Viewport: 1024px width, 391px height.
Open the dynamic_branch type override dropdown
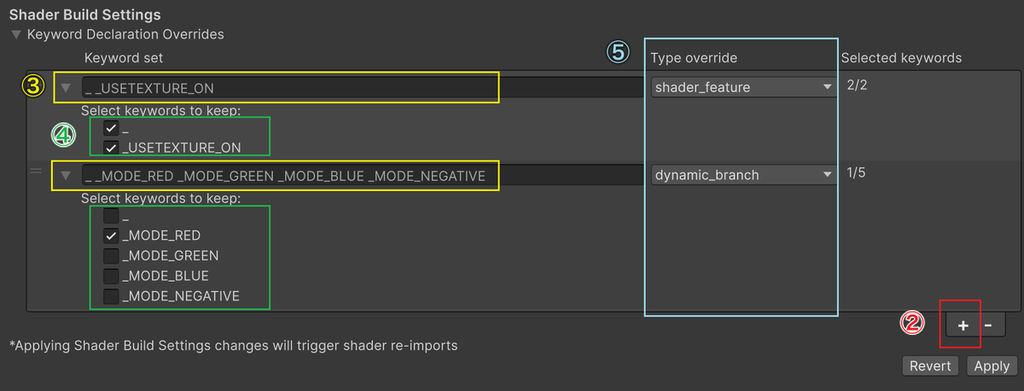(743, 174)
